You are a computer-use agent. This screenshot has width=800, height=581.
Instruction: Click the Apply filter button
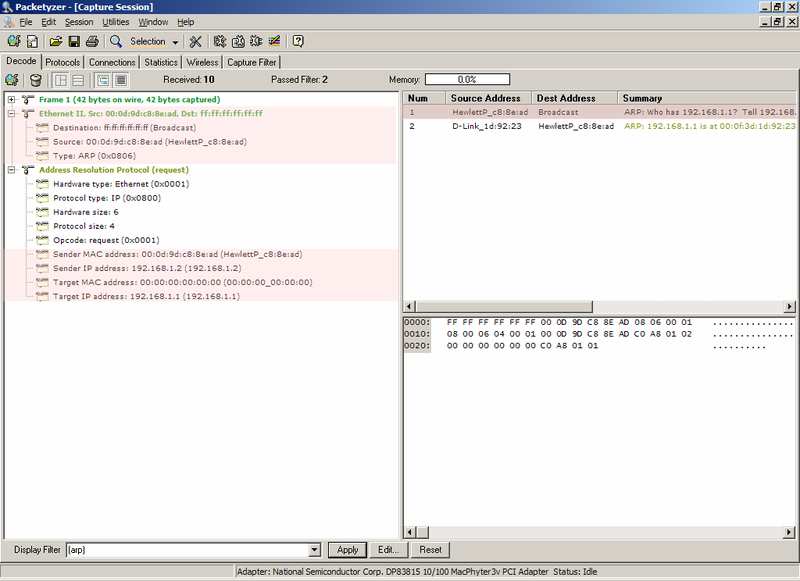pyautogui.click(x=347, y=550)
